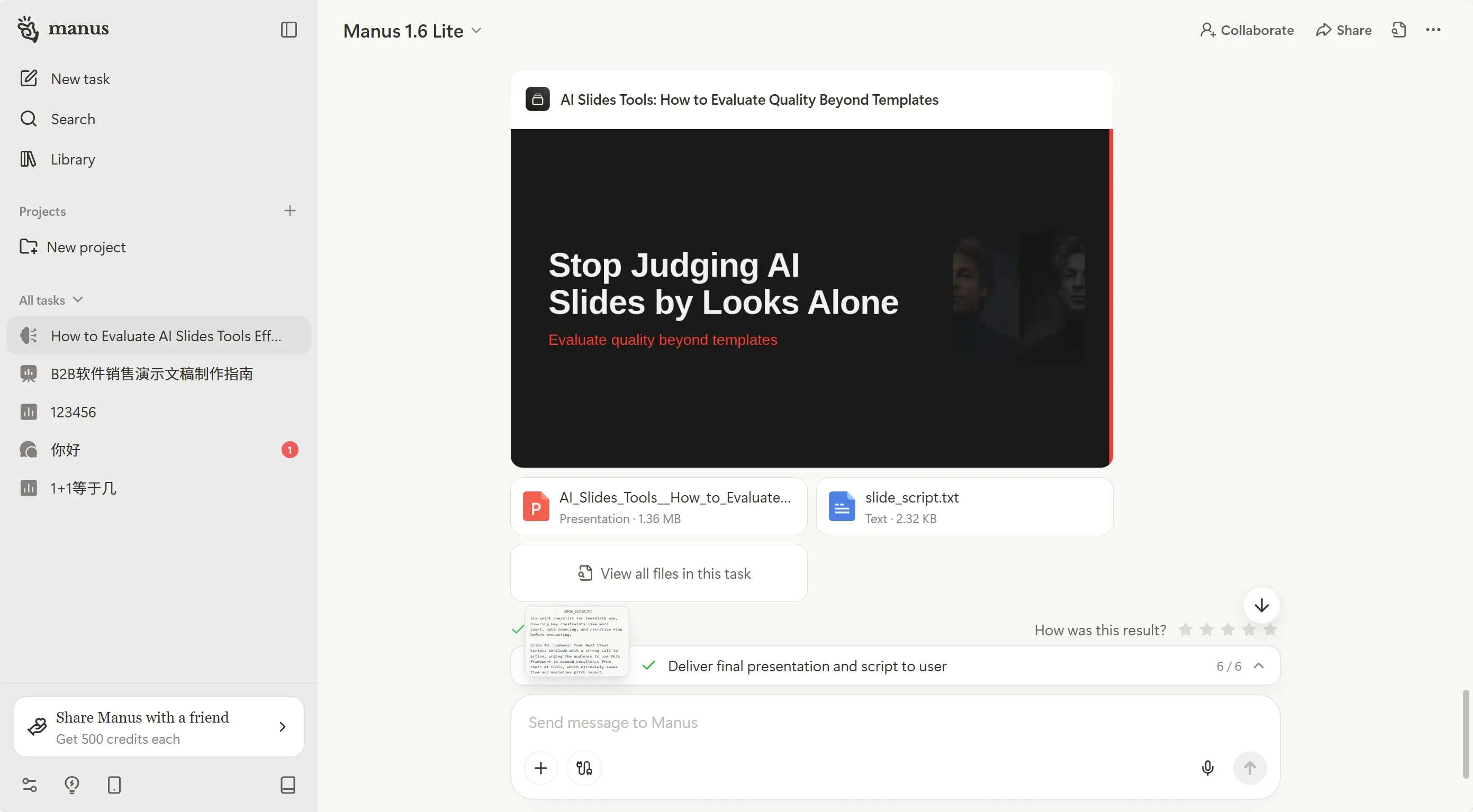The height and width of the screenshot is (812, 1473).
Task: Start a New task
Action: point(158,79)
